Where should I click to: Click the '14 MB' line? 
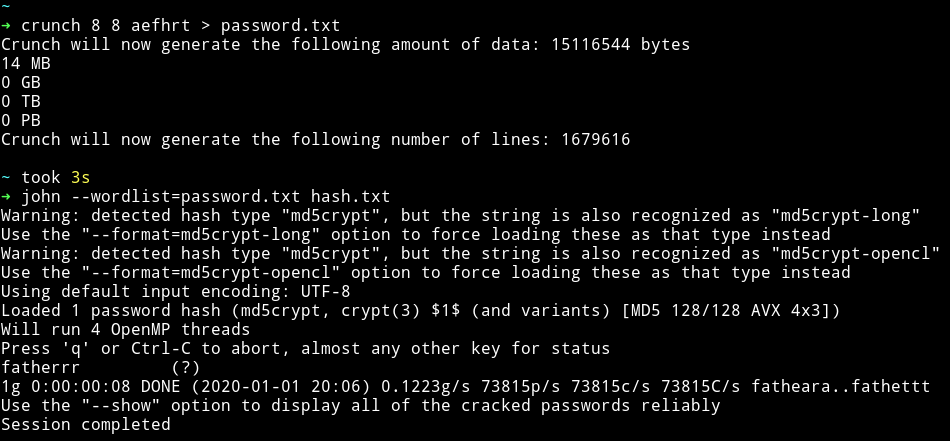coord(25,64)
